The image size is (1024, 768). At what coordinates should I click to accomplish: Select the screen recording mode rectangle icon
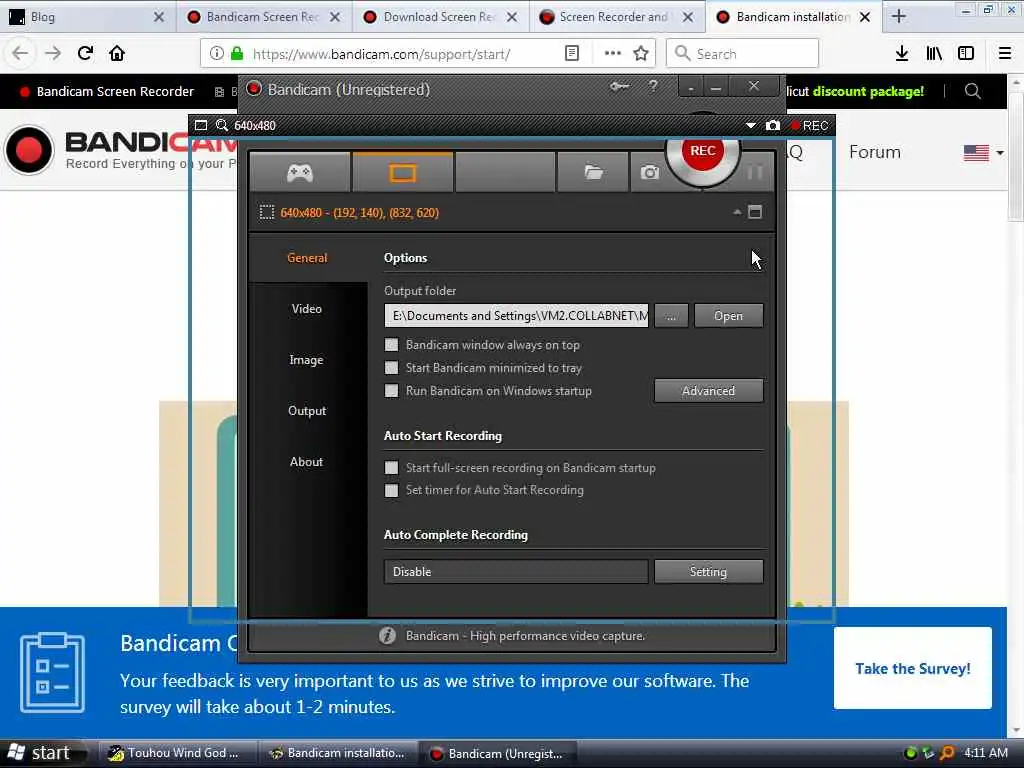[x=402, y=172]
